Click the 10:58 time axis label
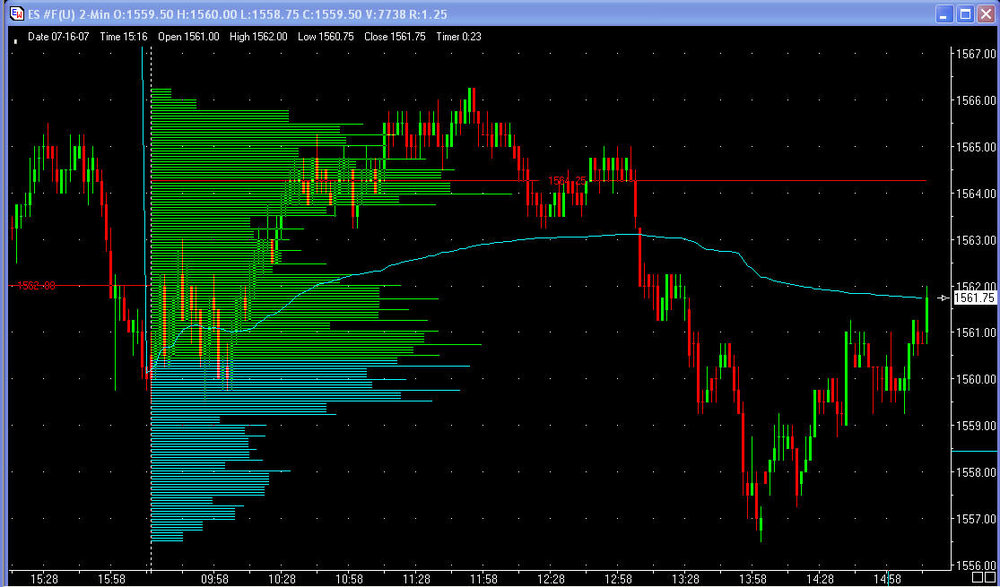 pos(348,579)
